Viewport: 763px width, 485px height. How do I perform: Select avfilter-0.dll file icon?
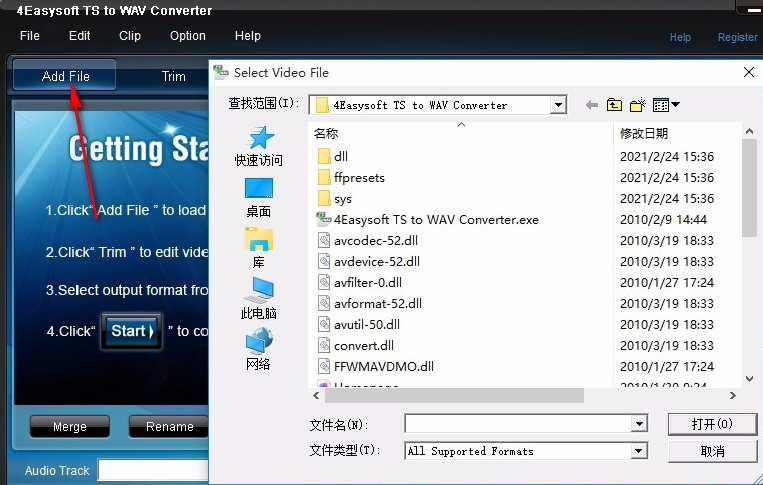pyautogui.click(x=324, y=282)
